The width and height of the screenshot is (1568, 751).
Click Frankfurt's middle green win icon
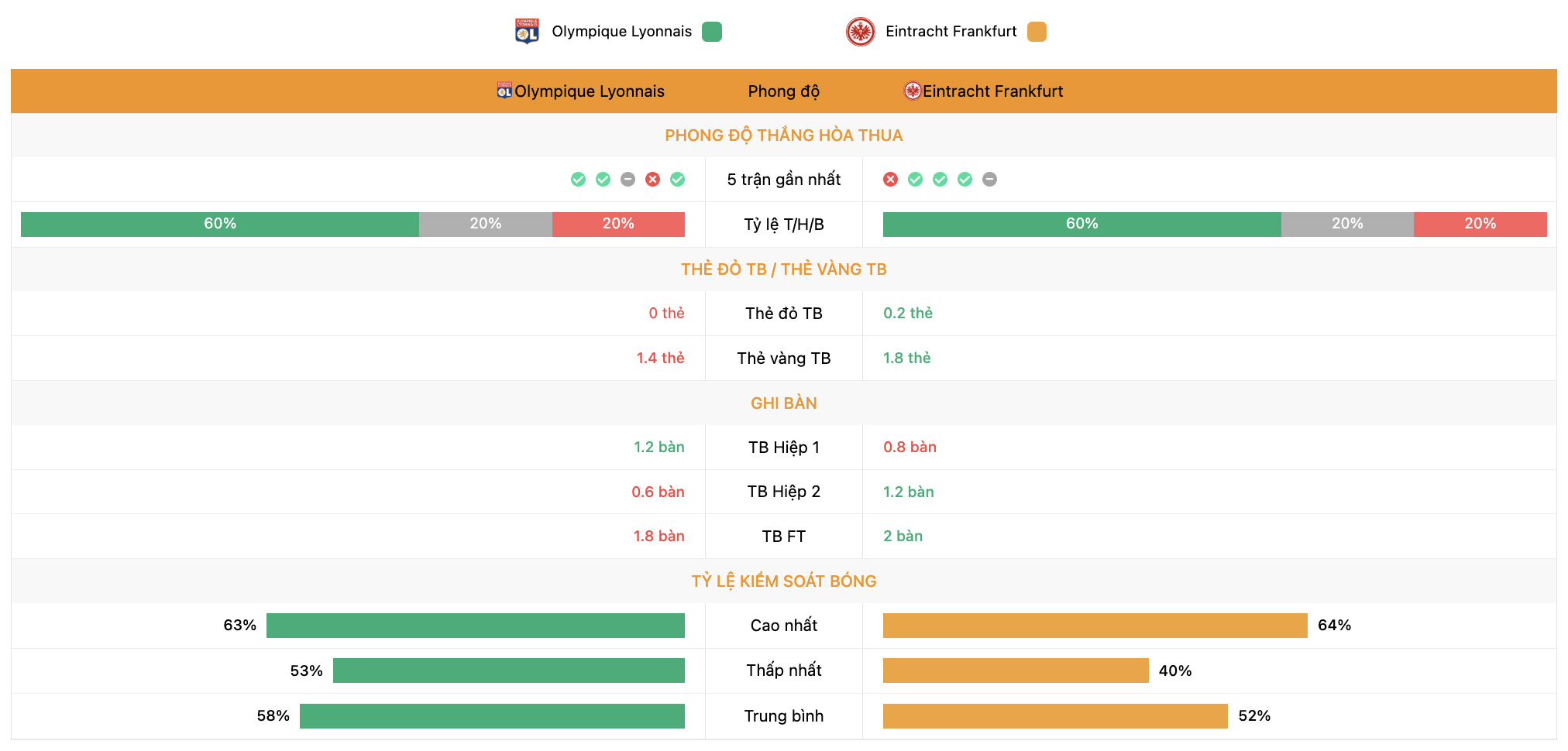click(x=940, y=180)
